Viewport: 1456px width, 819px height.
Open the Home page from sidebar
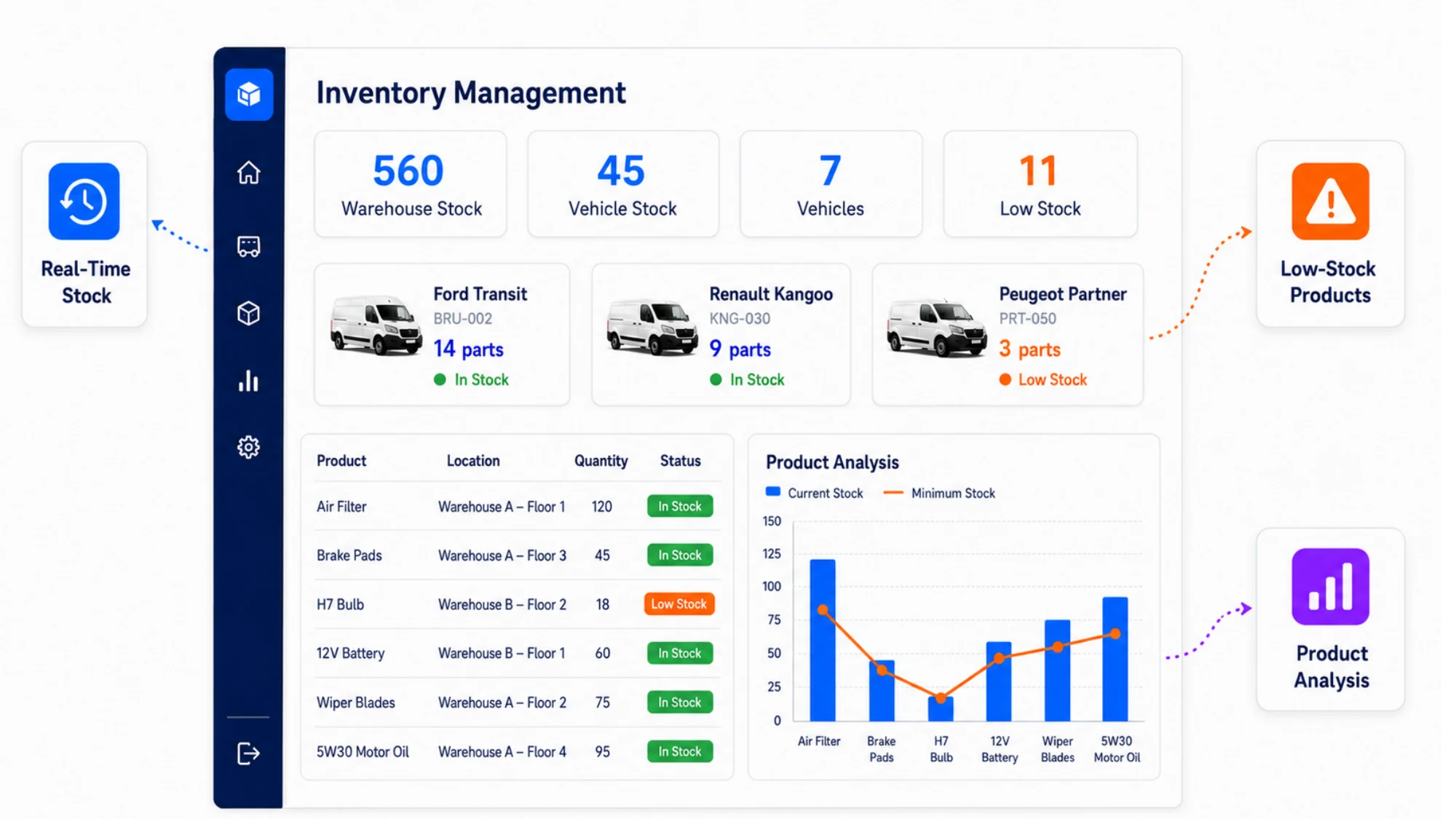point(249,173)
